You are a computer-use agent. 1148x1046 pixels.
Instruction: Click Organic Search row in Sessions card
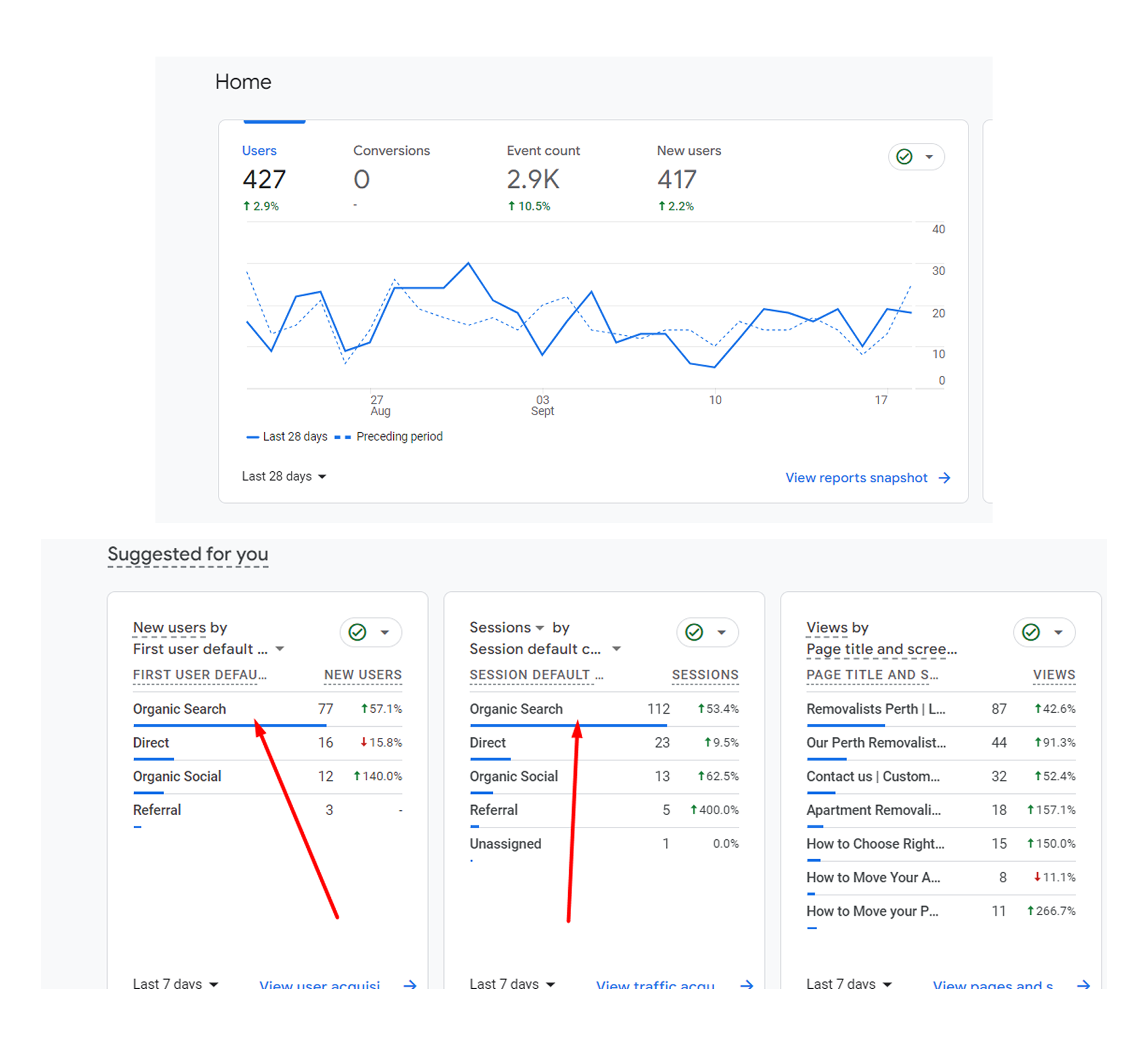[x=516, y=709]
